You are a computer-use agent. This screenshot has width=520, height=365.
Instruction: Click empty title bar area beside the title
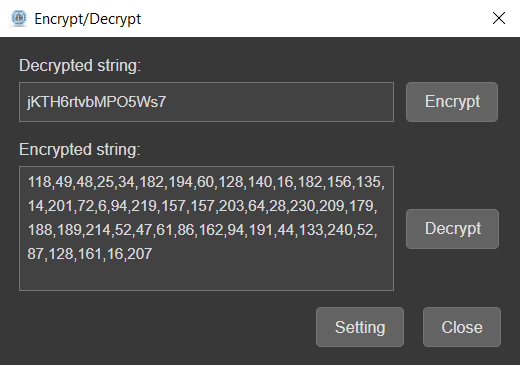[313, 18]
